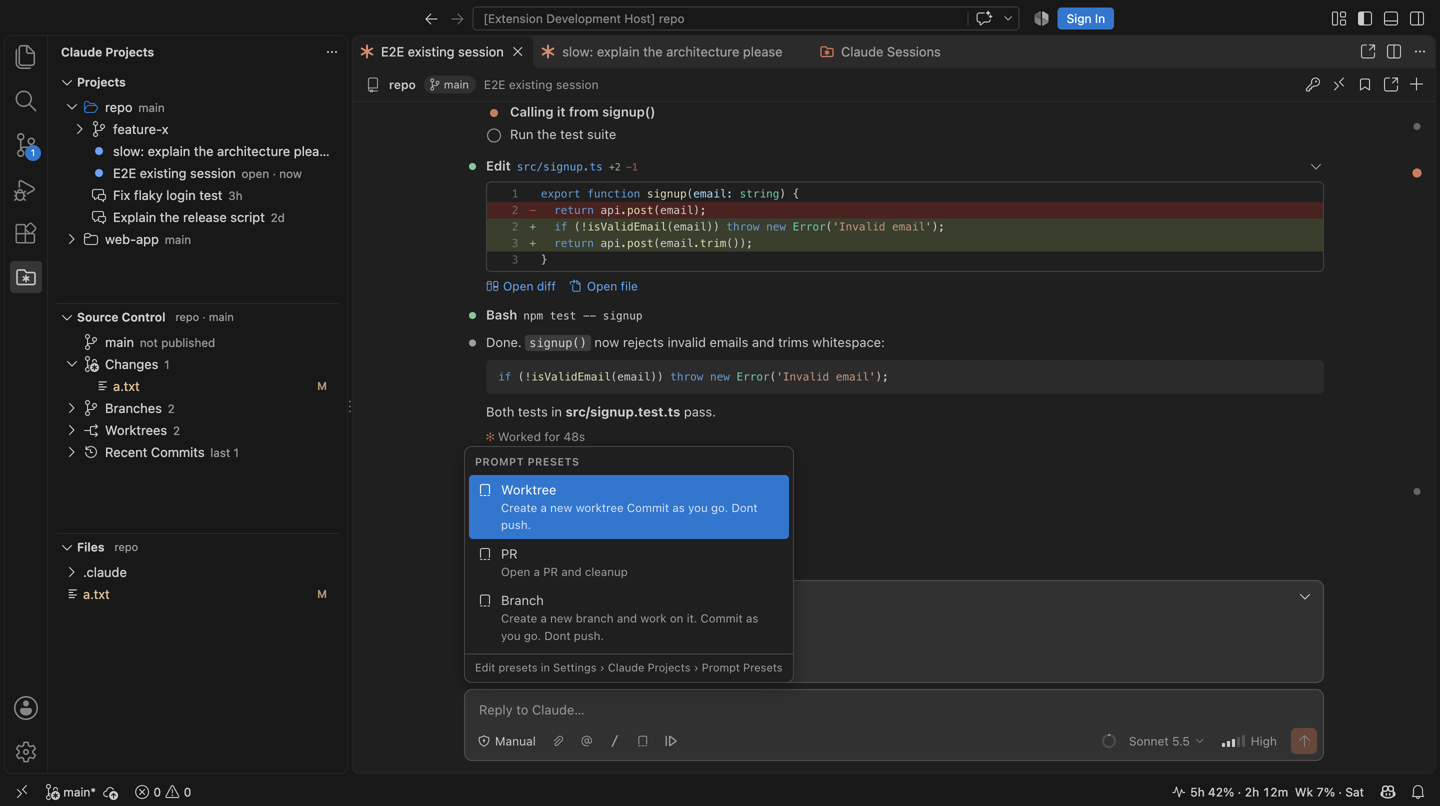1440x806 pixels.
Task: Toggle the Manual permission mode
Action: tap(507, 741)
